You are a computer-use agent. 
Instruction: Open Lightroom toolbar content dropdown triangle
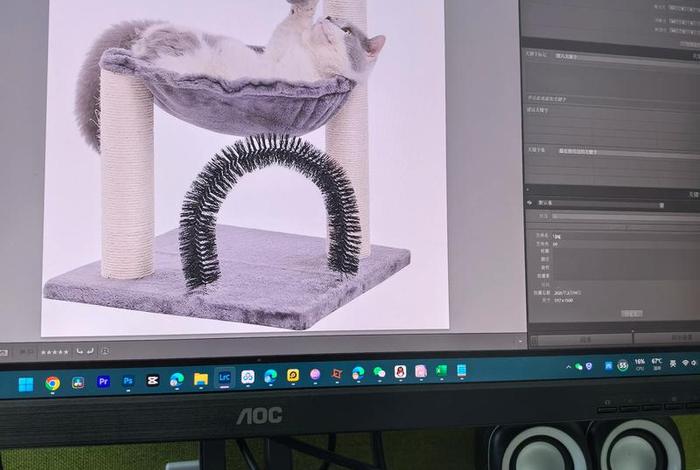pyautogui.click(x=520, y=341)
